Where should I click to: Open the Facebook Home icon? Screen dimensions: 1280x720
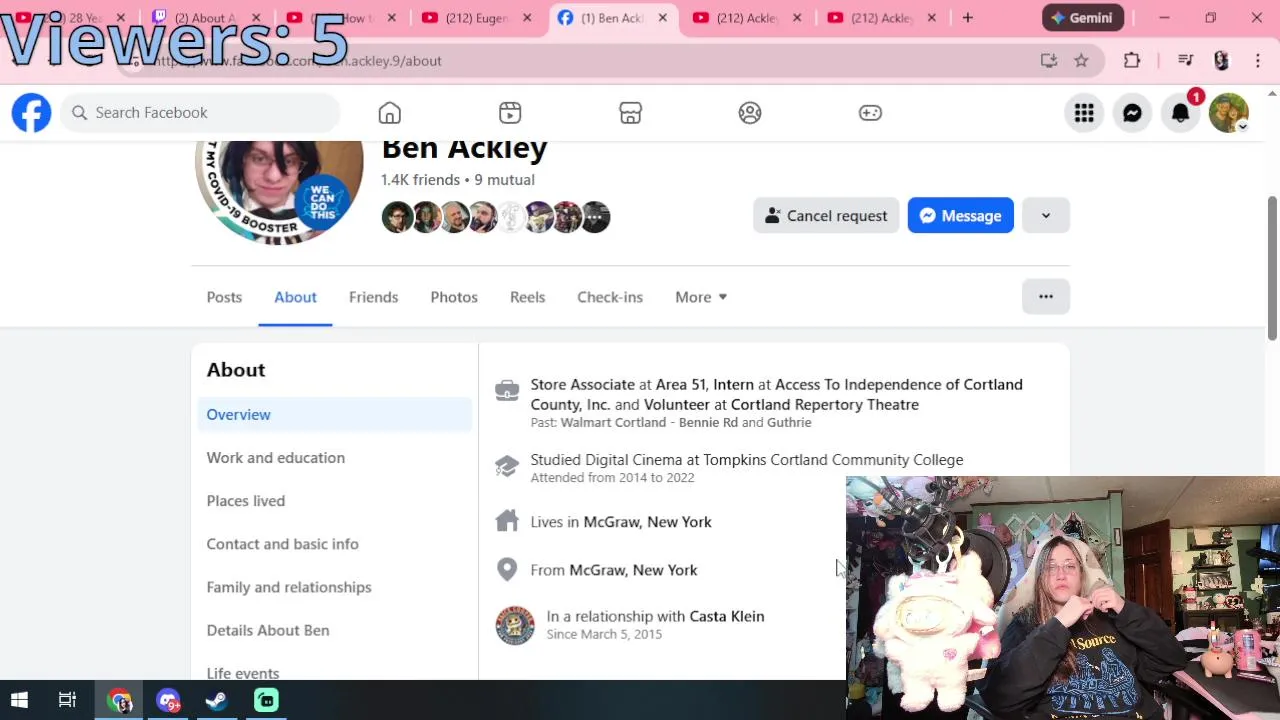[389, 113]
